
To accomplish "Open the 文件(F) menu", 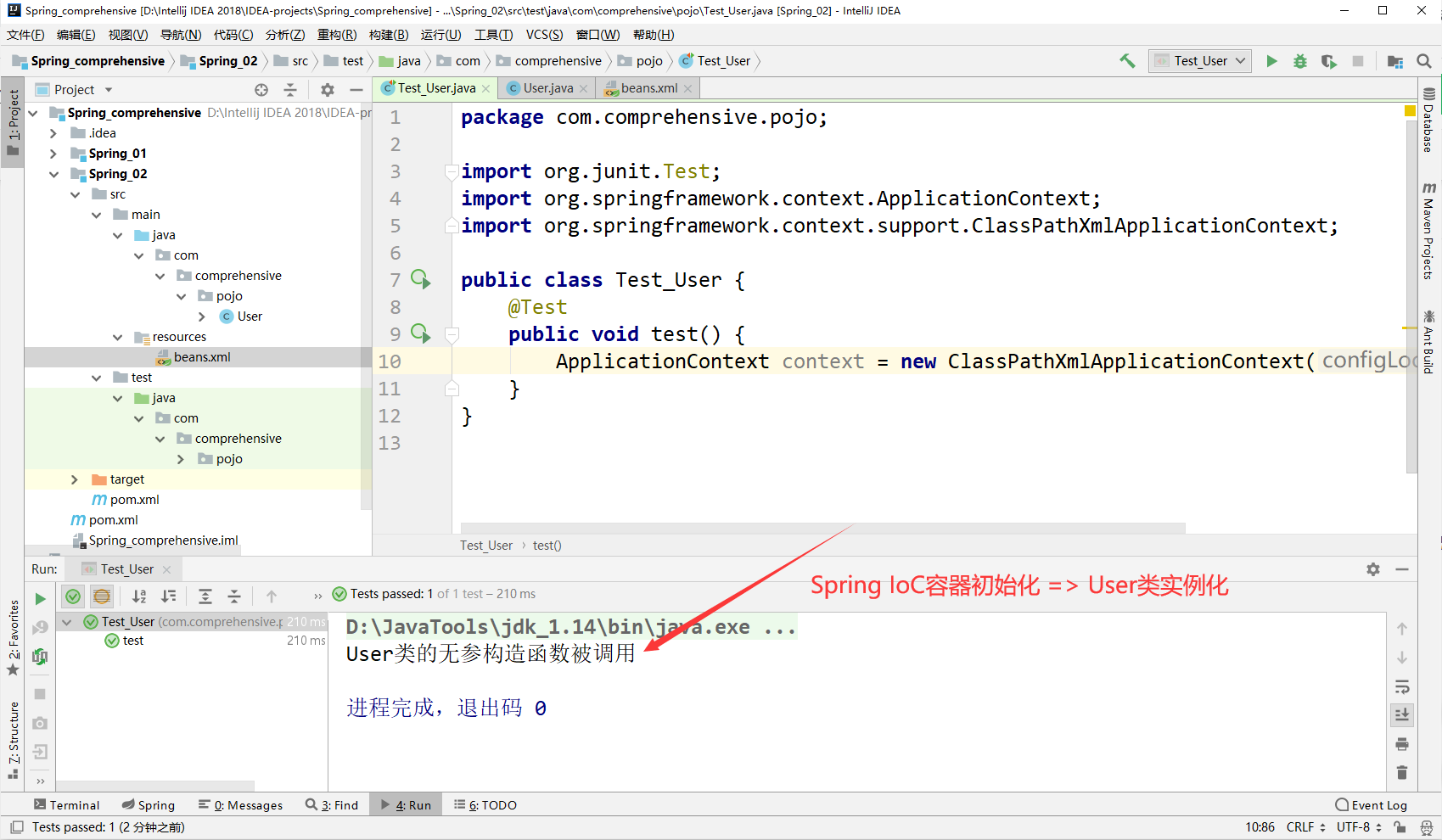I will (25, 35).
